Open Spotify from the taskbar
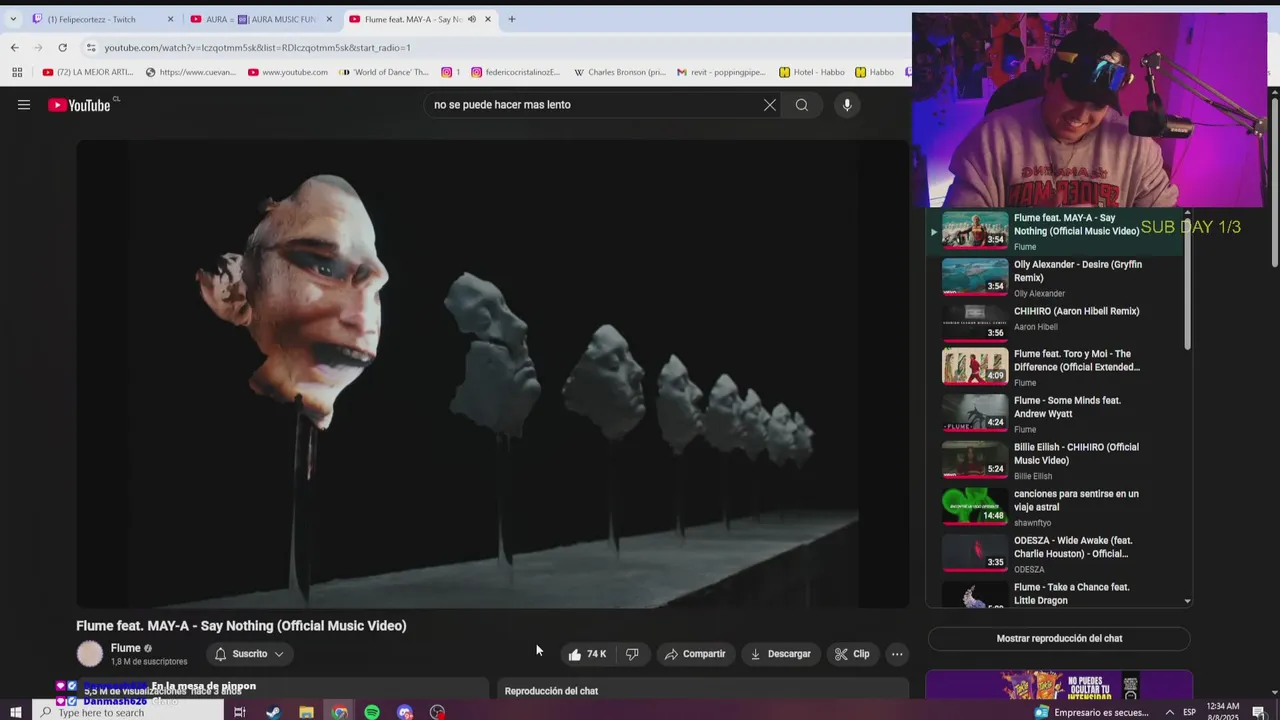The width and height of the screenshot is (1280, 720). (x=372, y=712)
